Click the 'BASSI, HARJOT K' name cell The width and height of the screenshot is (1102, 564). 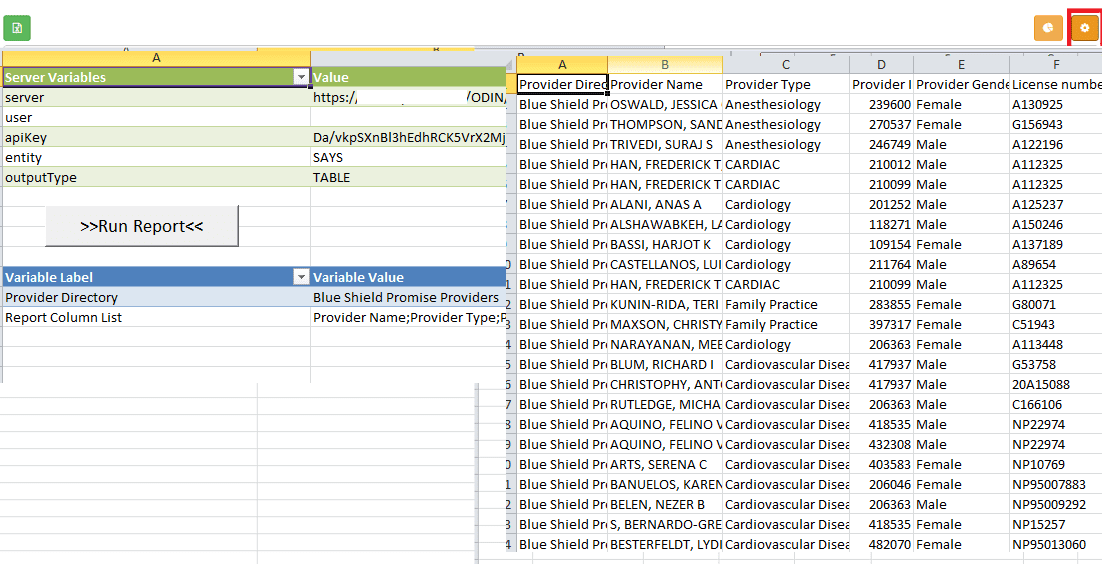click(x=665, y=245)
